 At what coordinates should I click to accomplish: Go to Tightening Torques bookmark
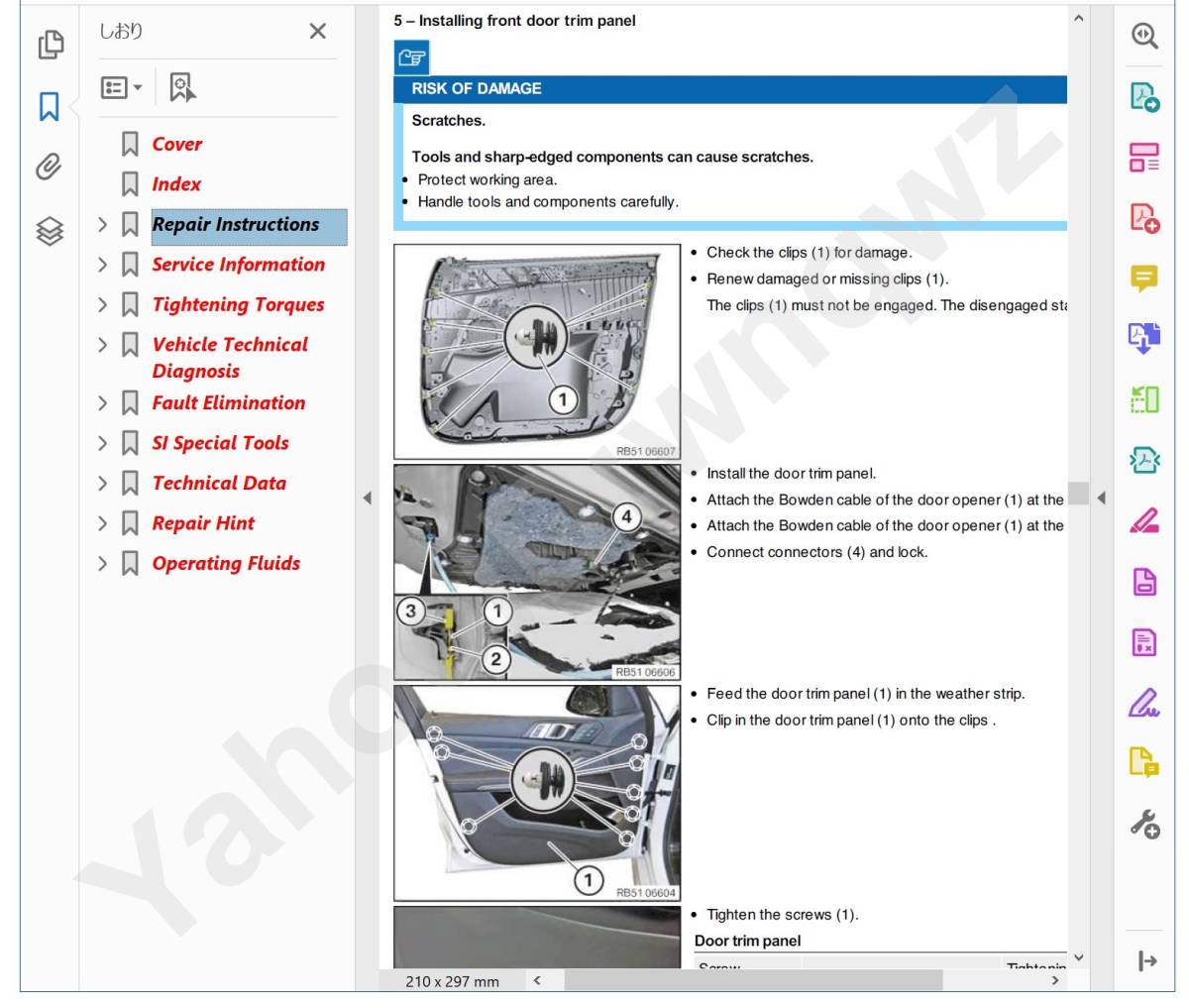point(238,304)
